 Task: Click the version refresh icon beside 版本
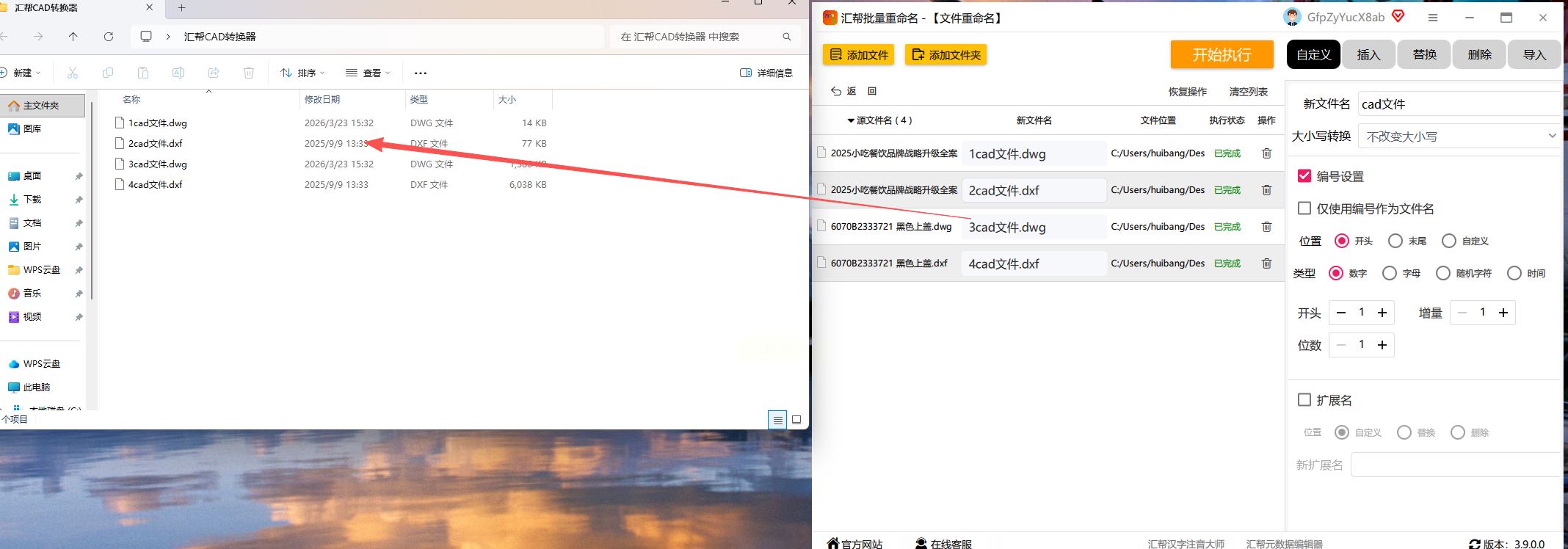(x=1474, y=544)
